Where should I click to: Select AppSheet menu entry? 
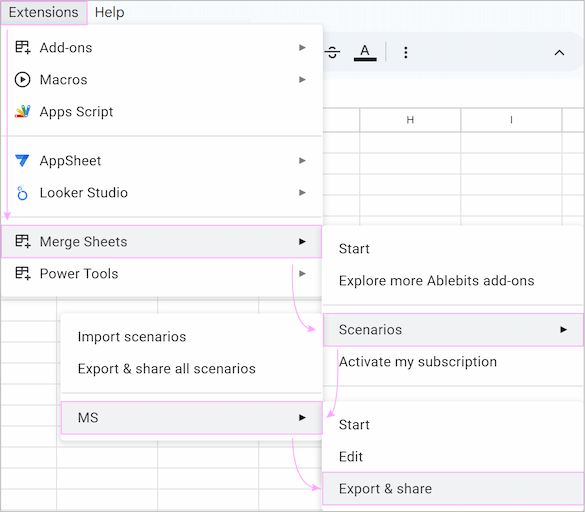click(x=161, y=160)
